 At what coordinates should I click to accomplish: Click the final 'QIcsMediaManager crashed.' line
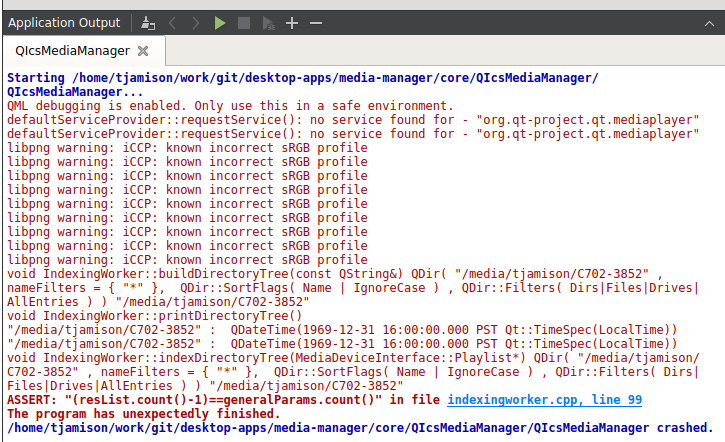(360, 428)
